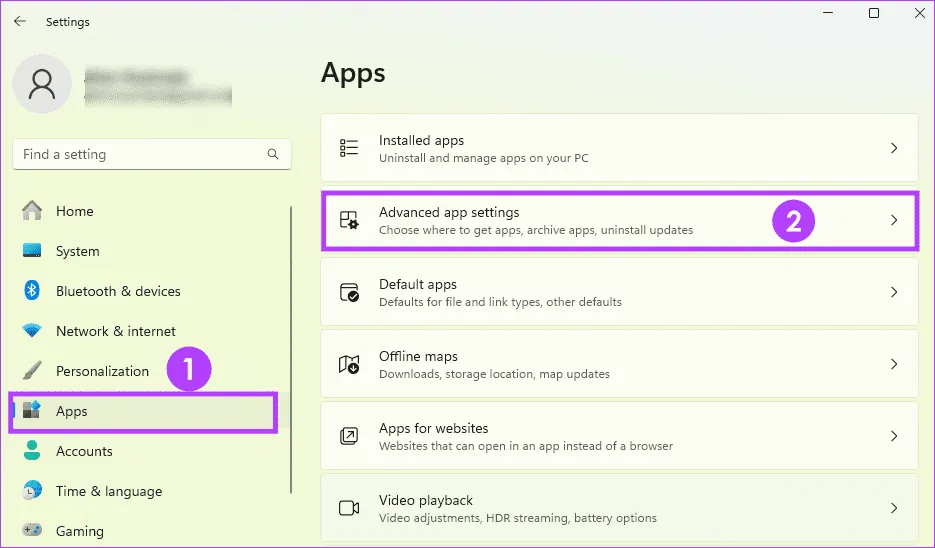Expand Installed apps with its chevron
This screenshot has width=935, height=548.
point(894,148)
